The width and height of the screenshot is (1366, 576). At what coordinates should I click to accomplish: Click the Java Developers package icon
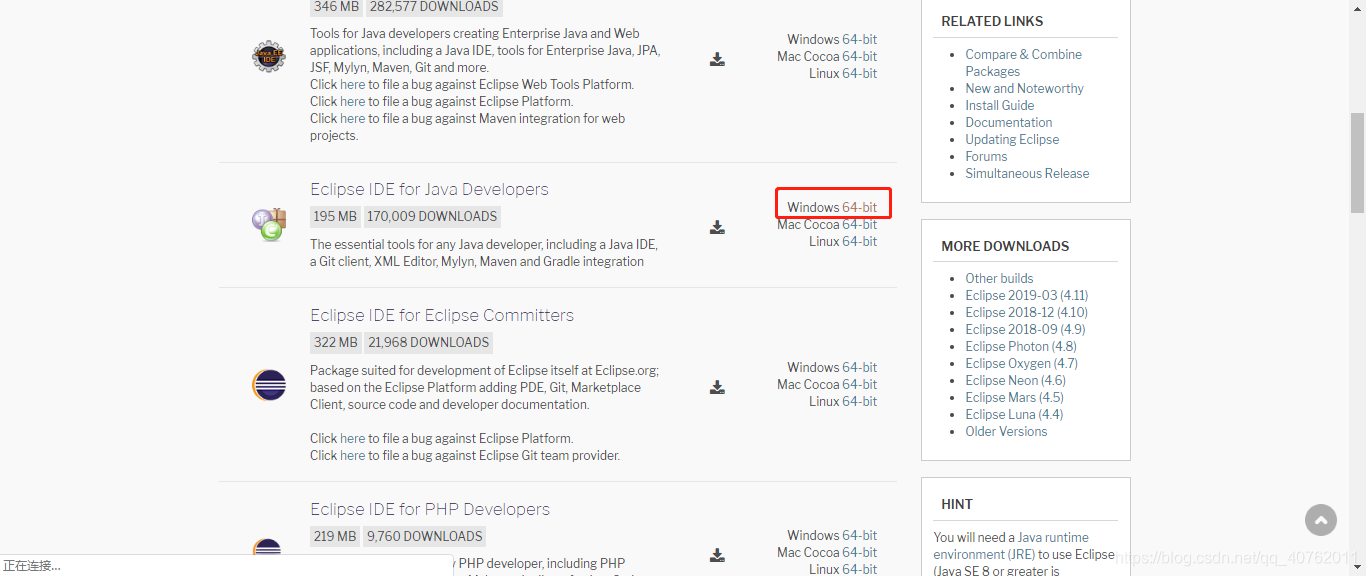point(269,225)
